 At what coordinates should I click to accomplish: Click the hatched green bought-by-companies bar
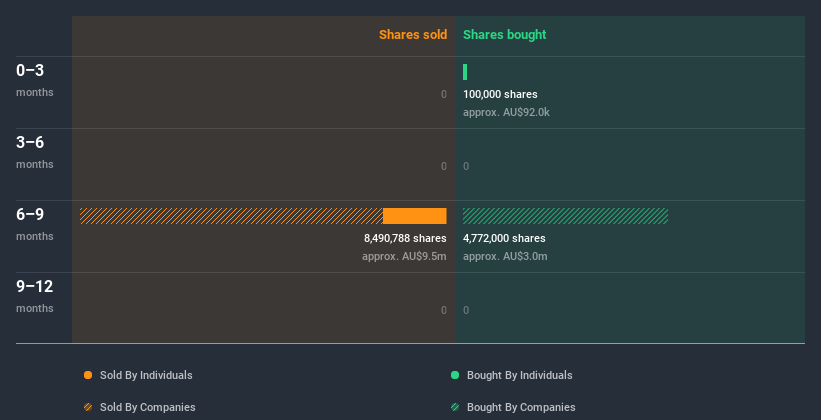[565, 216]
